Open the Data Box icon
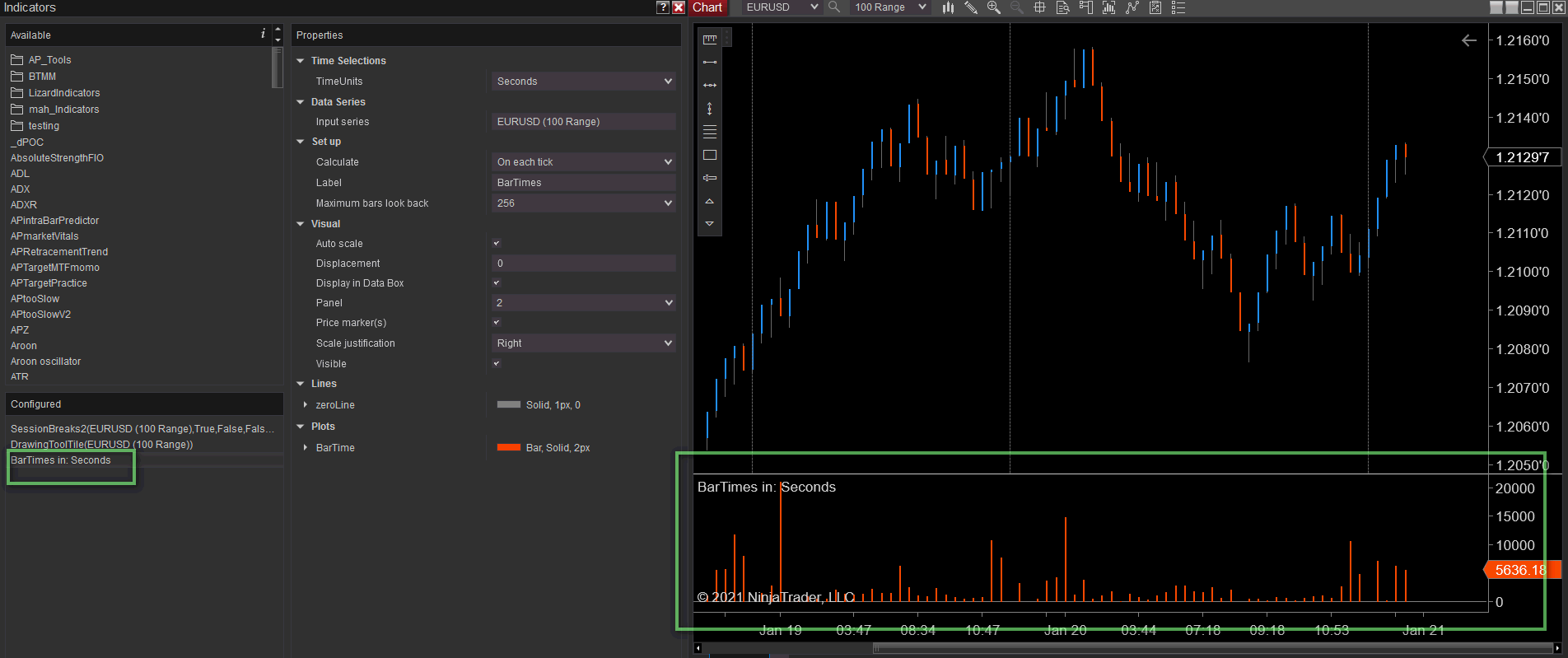The image size is (1568, 658). (1063, 7)
